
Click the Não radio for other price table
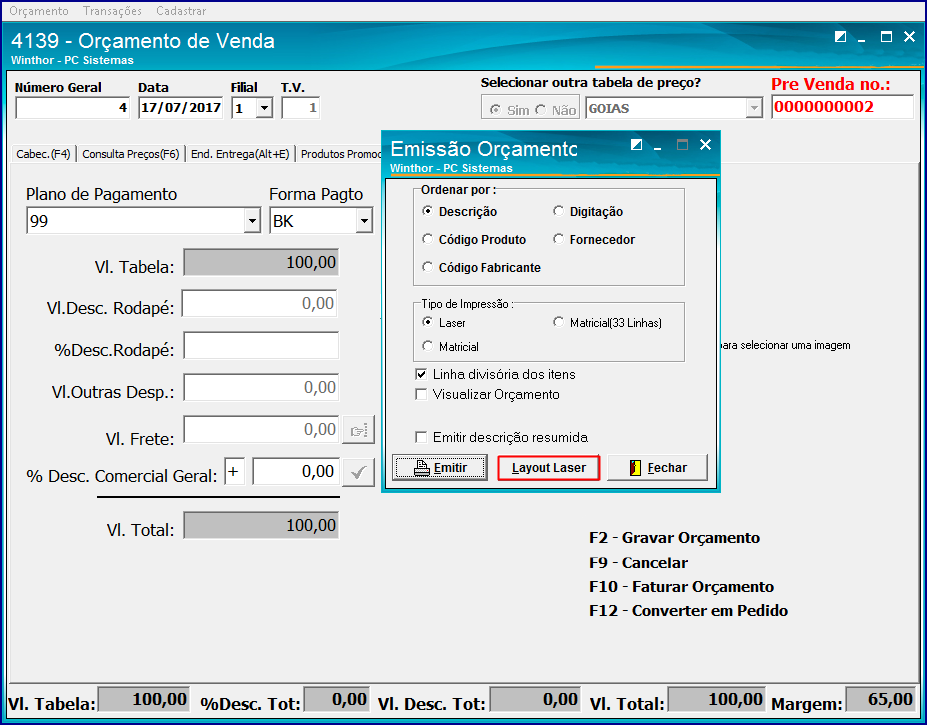tap(556, 110)
